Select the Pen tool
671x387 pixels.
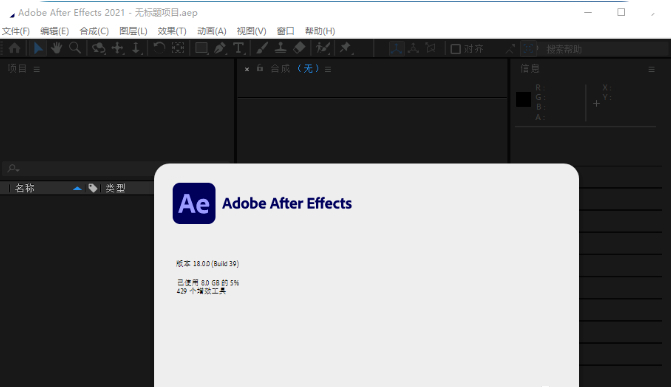pyautogui.click(x=220, y=48)
